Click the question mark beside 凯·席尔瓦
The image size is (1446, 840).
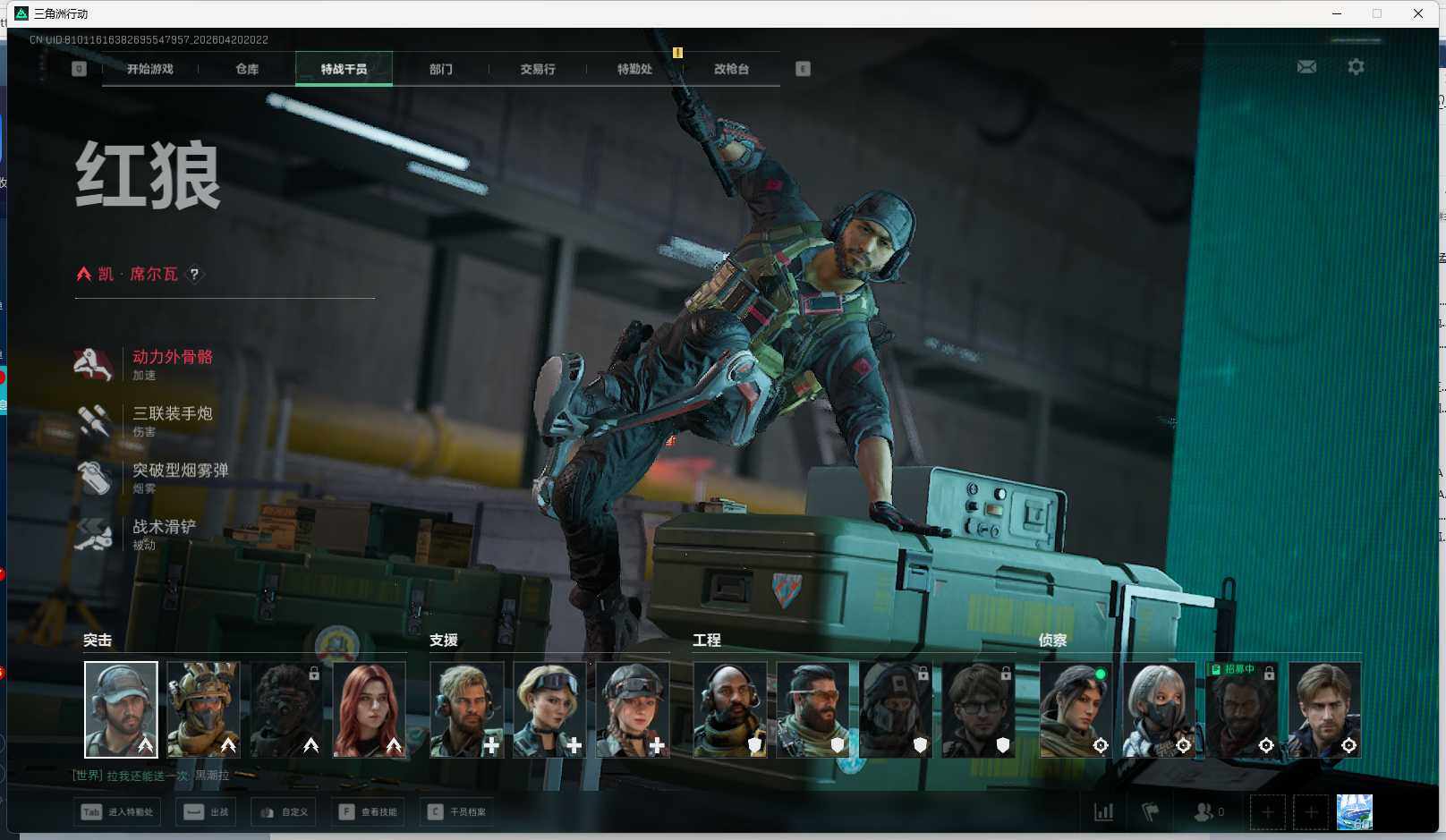pyautogui.click(x=194, y=275)
